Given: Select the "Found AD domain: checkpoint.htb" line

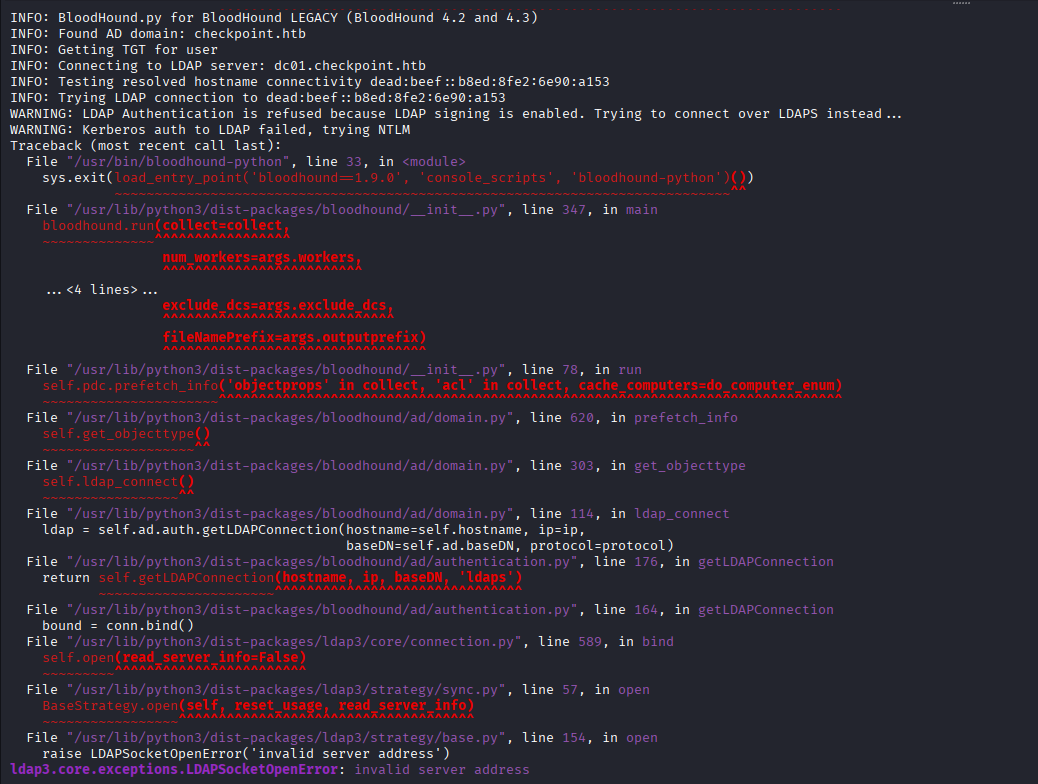Looking at the screenshot, I should click(x=158, y=33).
